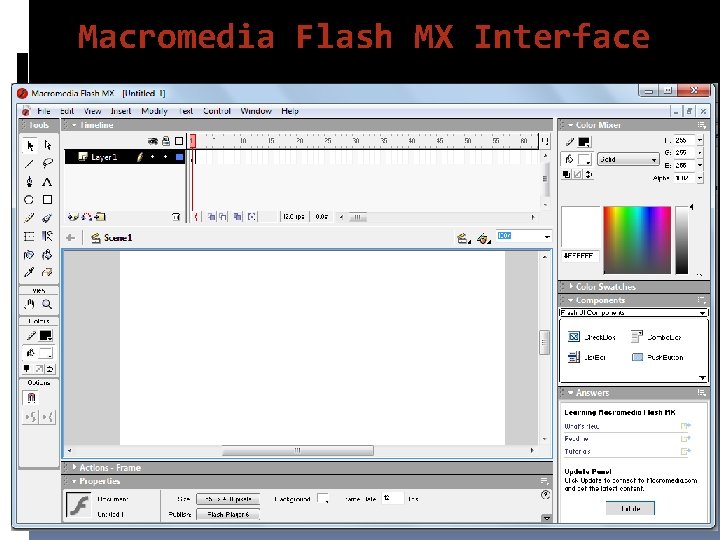
Task: Click Scene 1 in the edit bar
Action: 118,238
